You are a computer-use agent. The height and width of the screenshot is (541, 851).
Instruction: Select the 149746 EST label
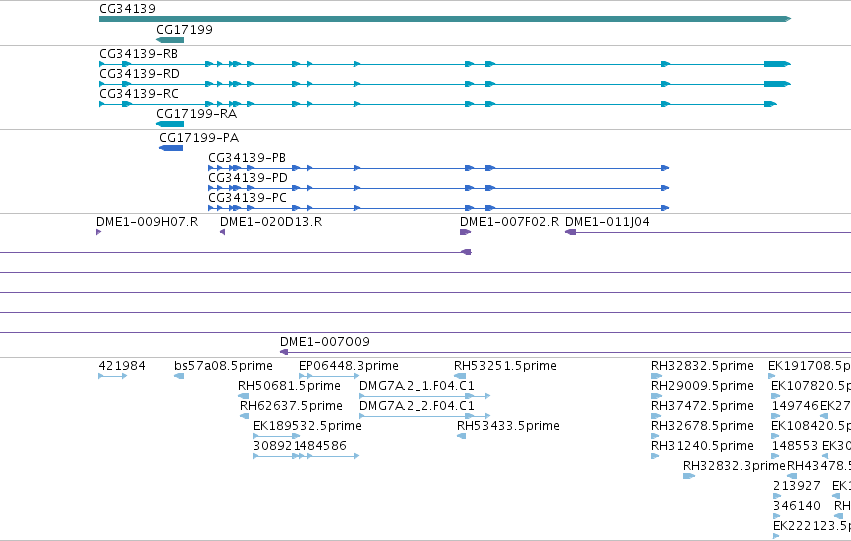point(795,406)
